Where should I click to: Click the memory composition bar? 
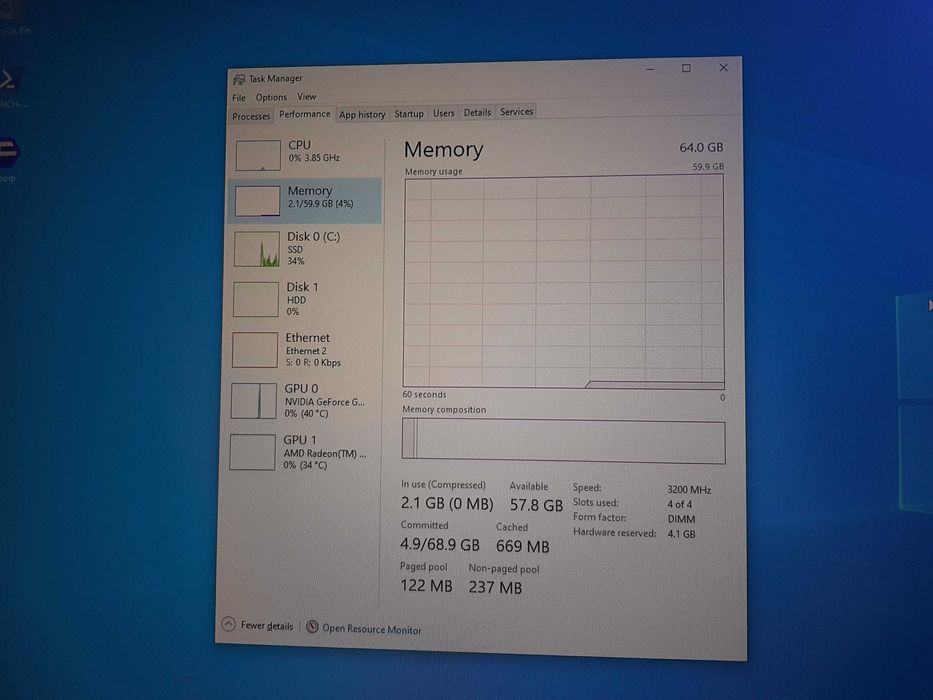pos(563,440)
